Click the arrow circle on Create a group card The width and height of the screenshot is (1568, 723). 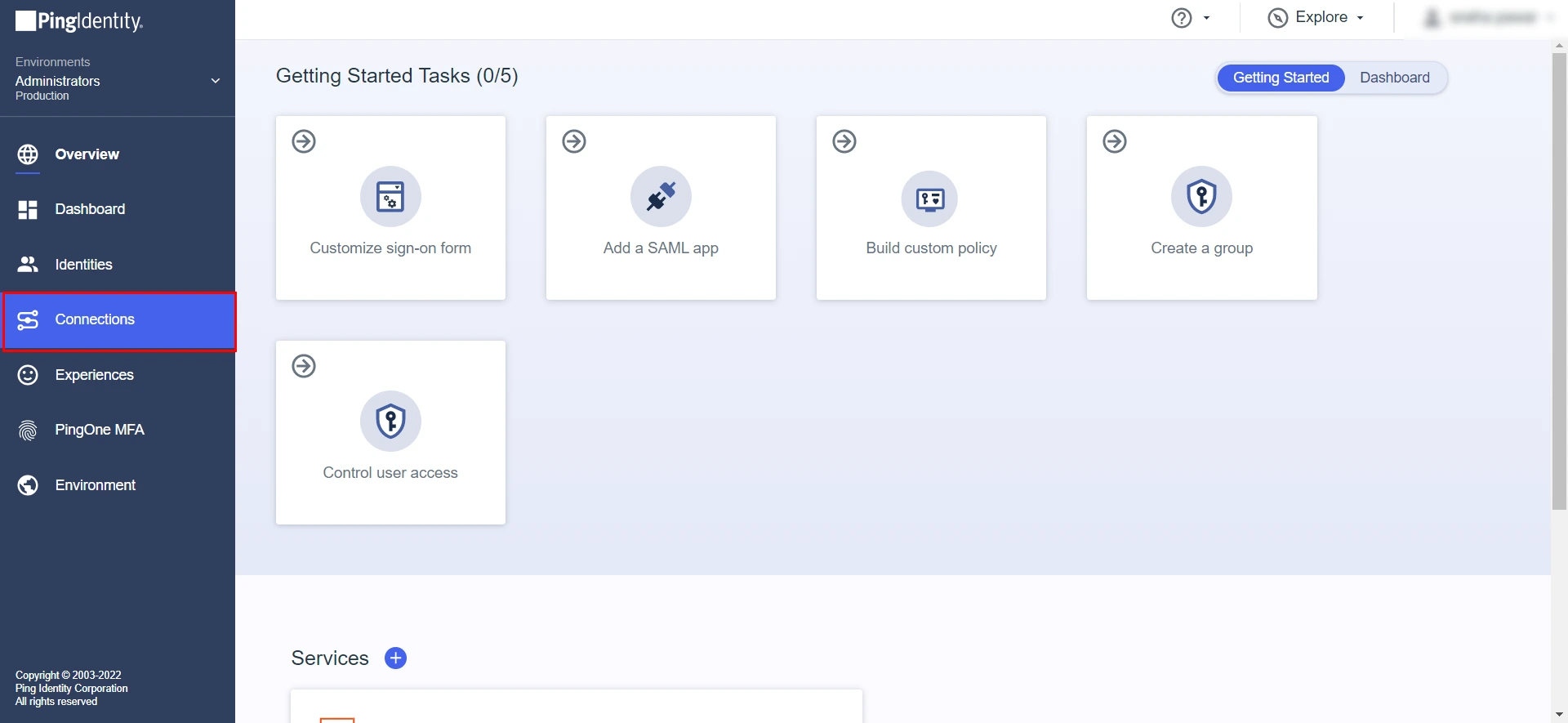click(1115, 141)
